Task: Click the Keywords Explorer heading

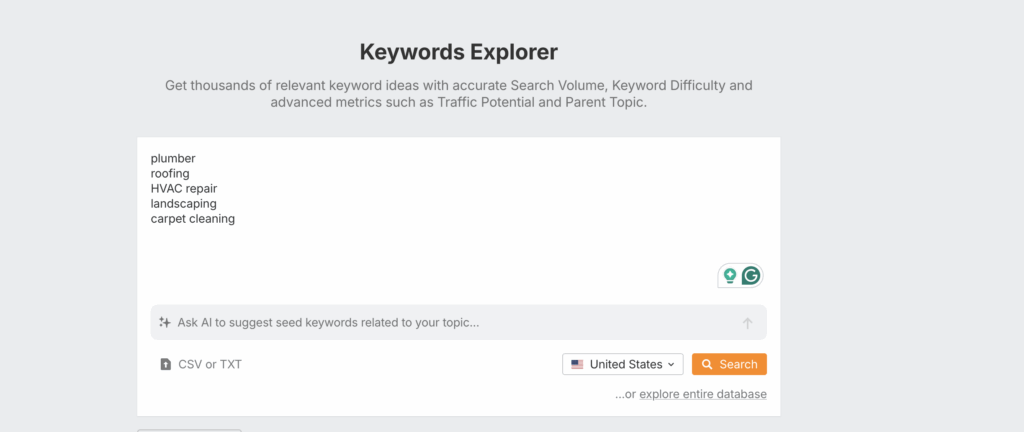Action: point(459,51)
